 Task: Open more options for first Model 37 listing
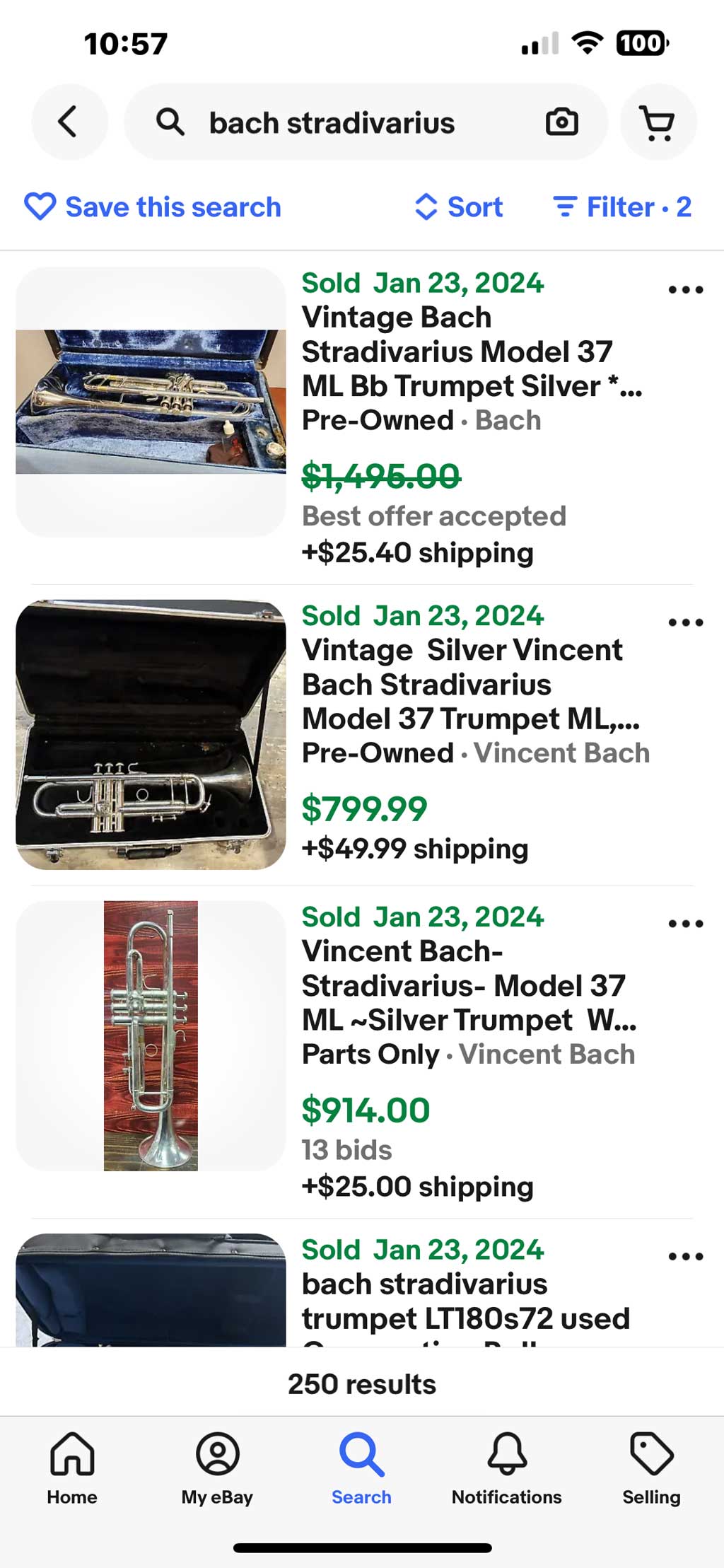pos(685,290)
